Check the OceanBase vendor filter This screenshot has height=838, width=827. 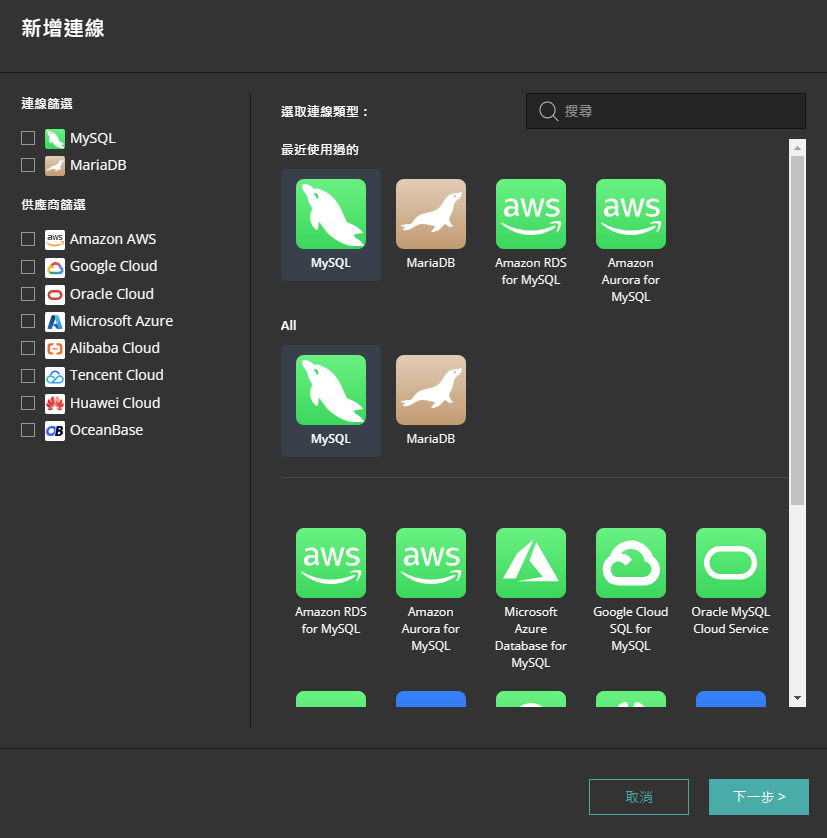click(x=28, y=430)
